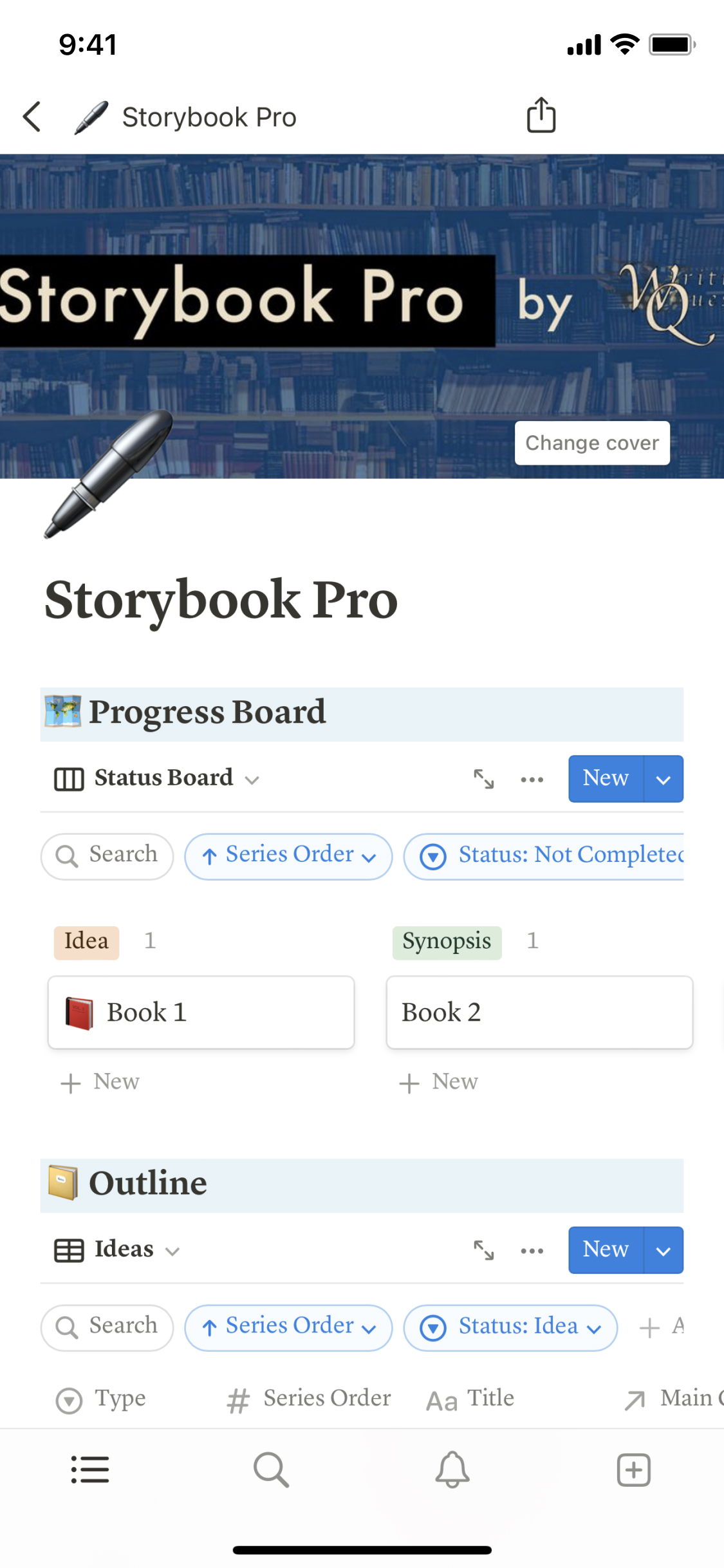Click the blue New button in Outline

(605, 1250)
